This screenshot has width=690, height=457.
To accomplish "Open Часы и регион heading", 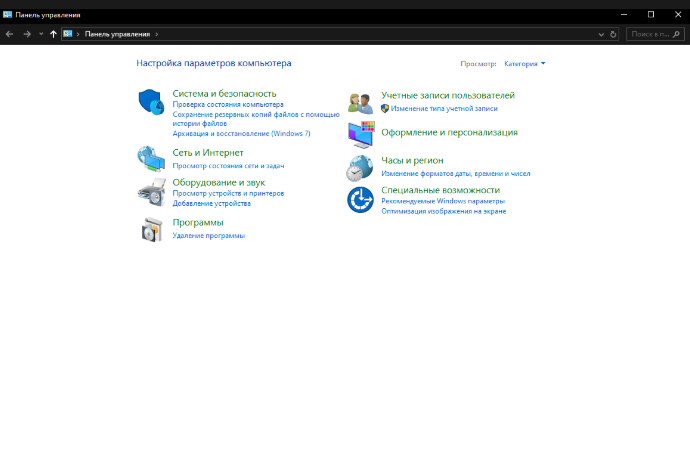I will tap(412, 161).
